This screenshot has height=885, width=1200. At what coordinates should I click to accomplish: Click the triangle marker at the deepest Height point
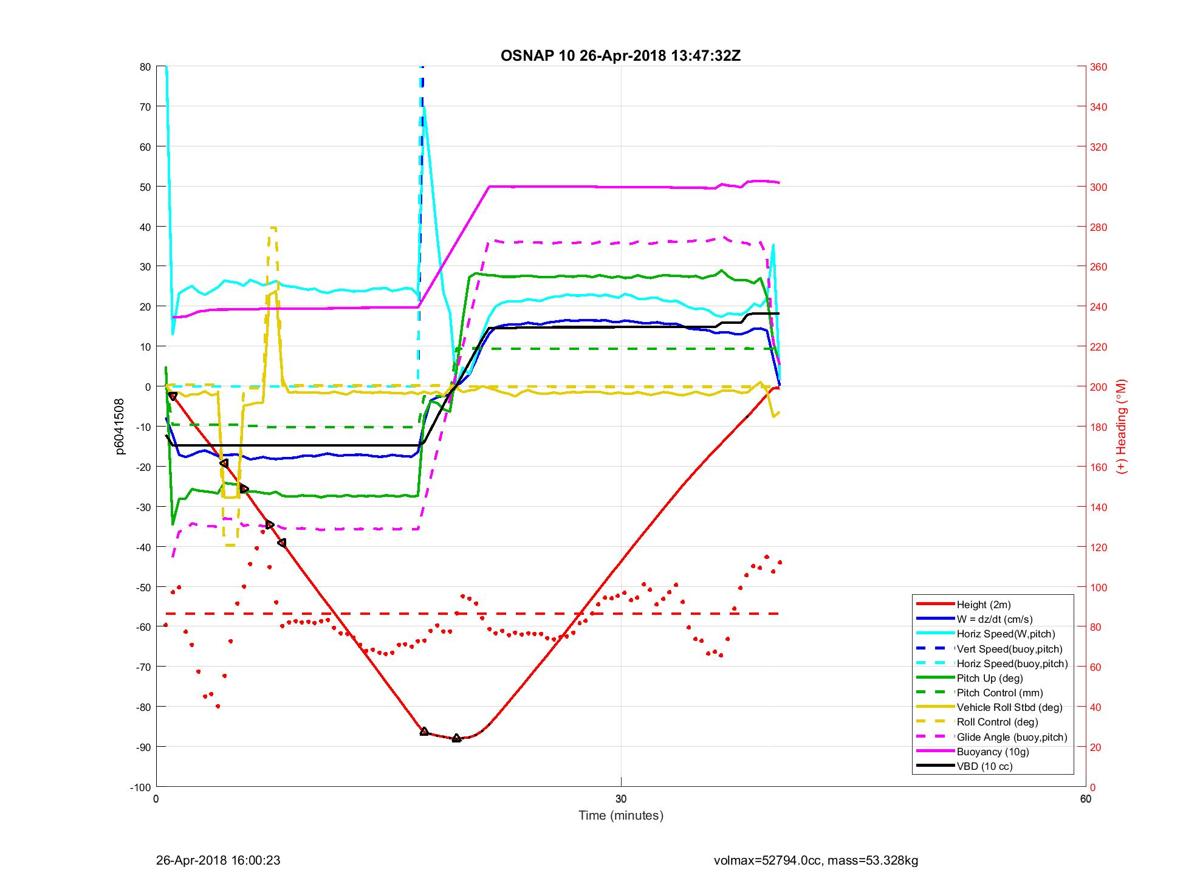tap(456, 738)
